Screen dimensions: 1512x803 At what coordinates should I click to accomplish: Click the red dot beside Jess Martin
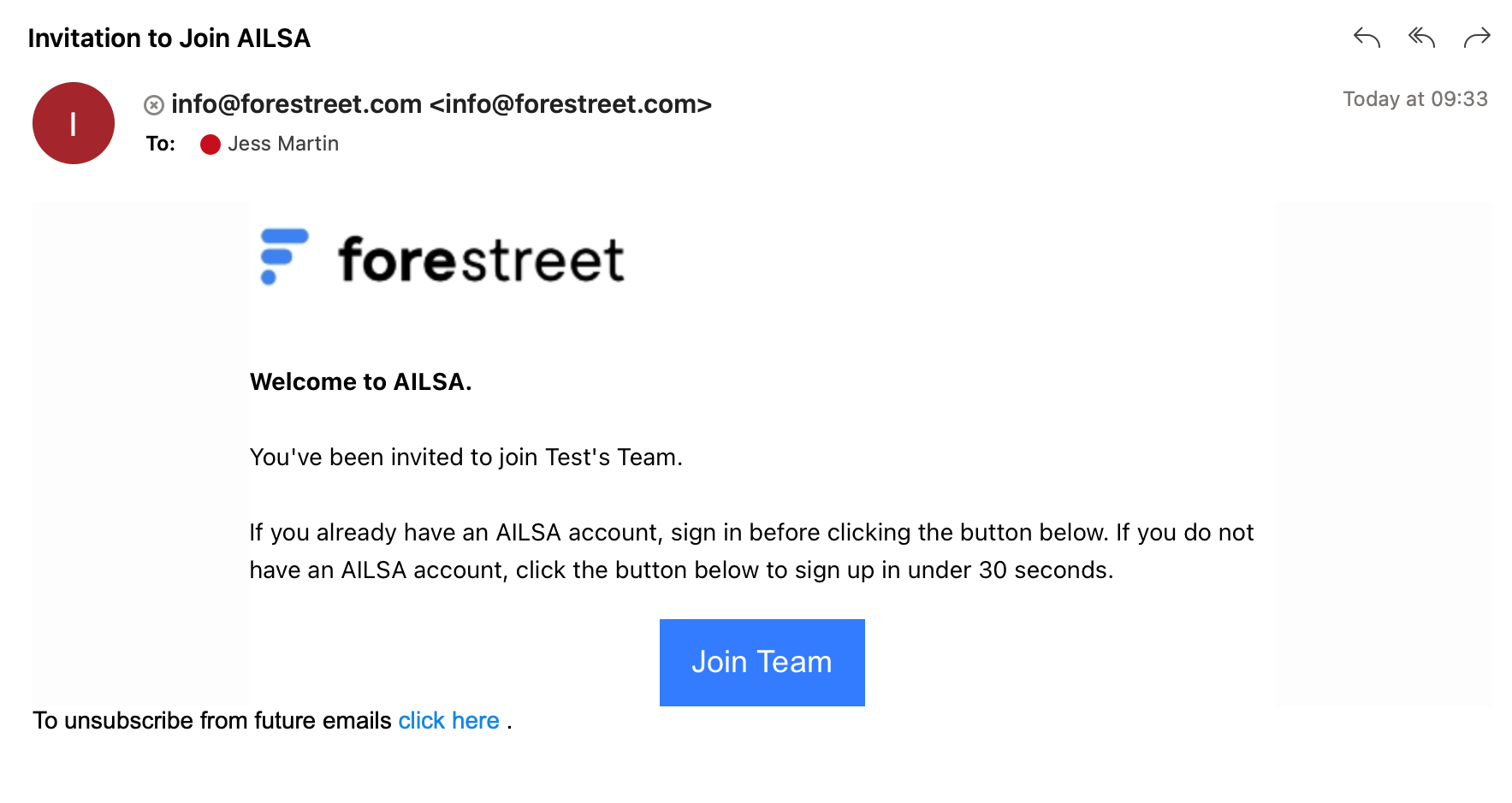210,145
